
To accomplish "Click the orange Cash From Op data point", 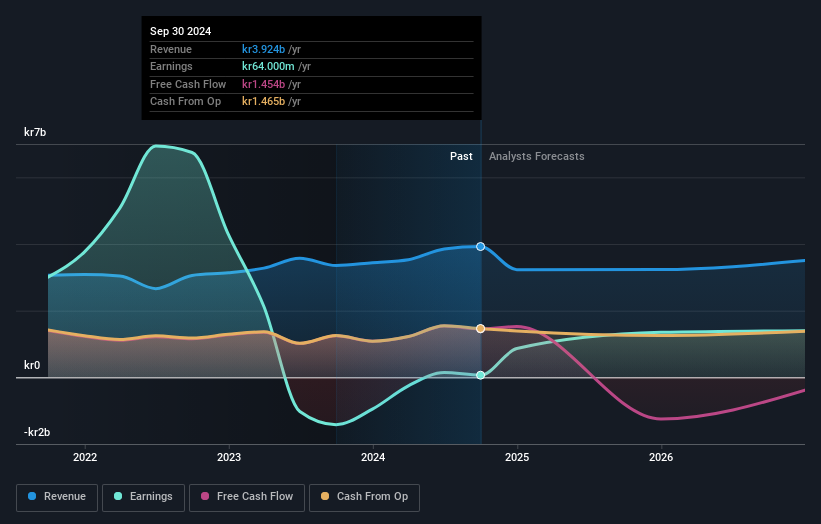I will [x=480, y=329].
